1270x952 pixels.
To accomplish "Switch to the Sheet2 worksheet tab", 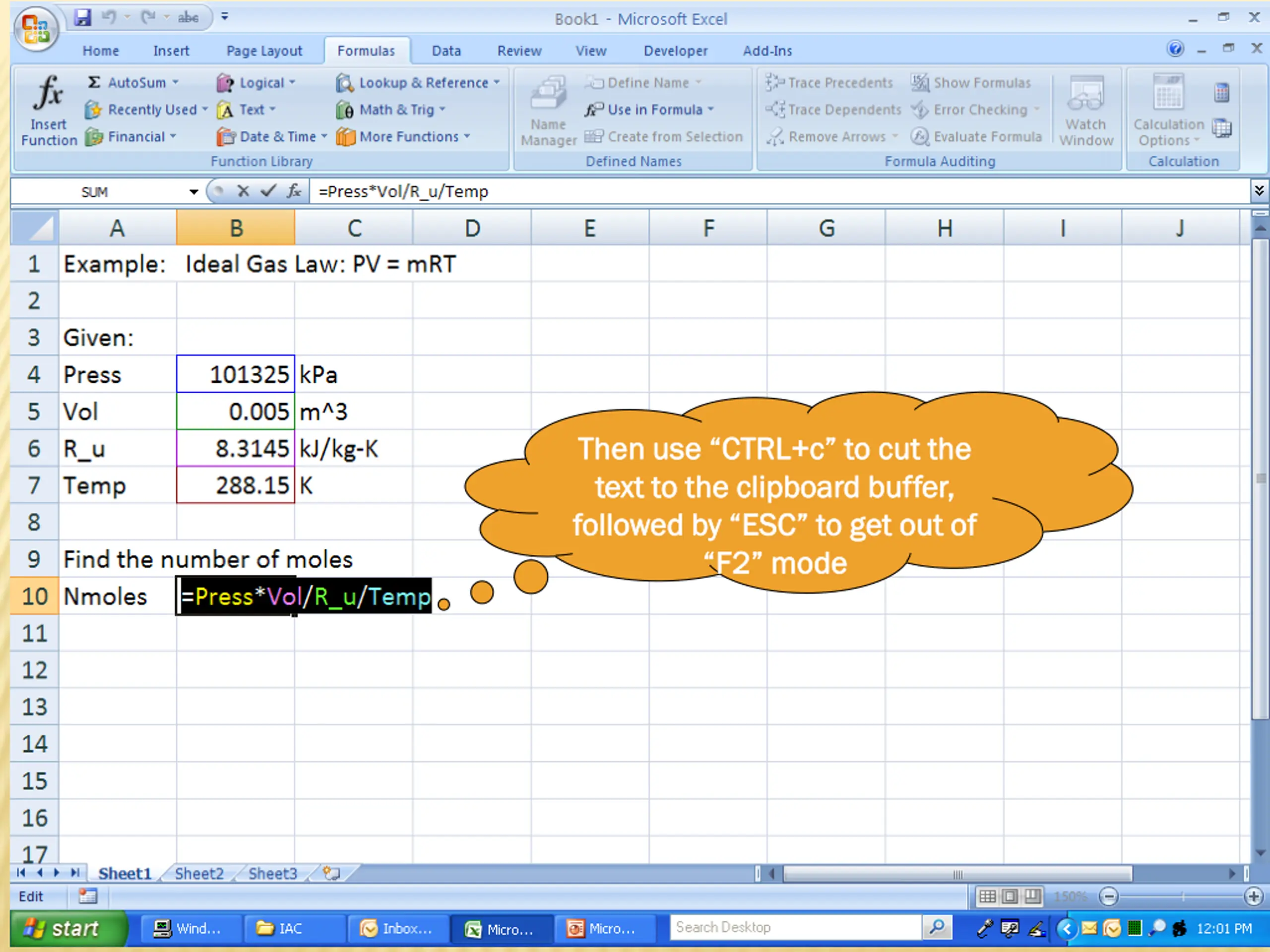I will coord(199,873).
